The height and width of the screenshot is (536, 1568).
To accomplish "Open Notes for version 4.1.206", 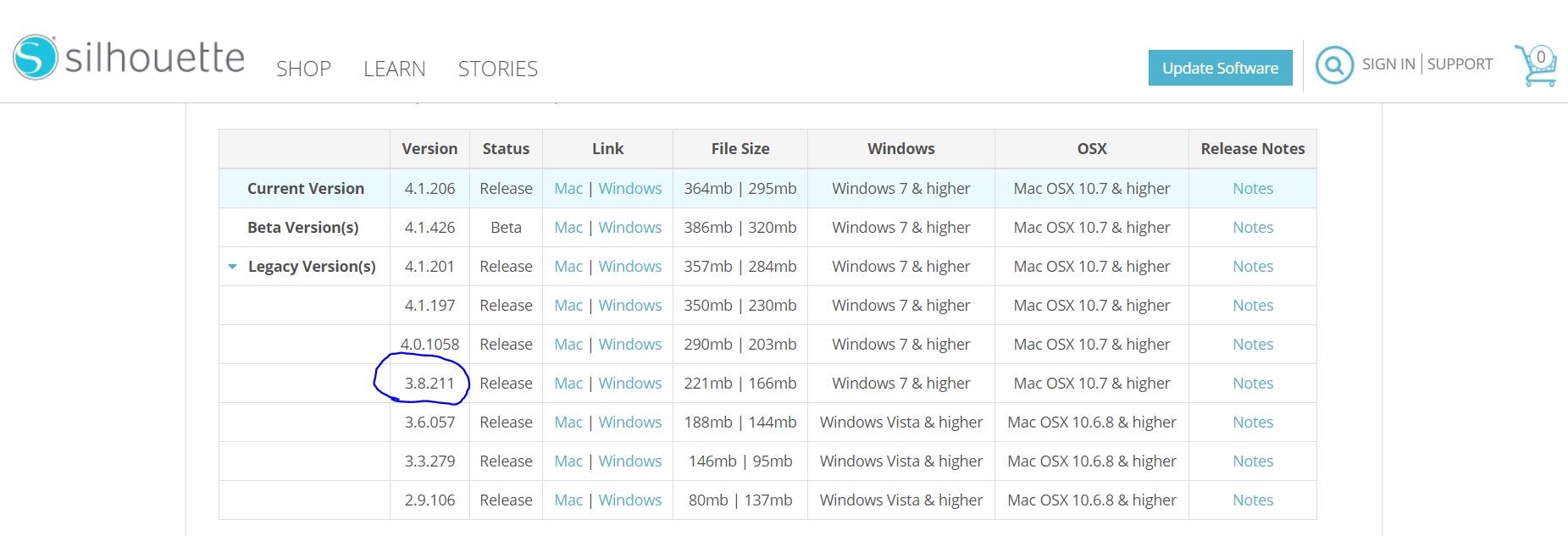I will pyautogui.click(x=1253, y=189).
